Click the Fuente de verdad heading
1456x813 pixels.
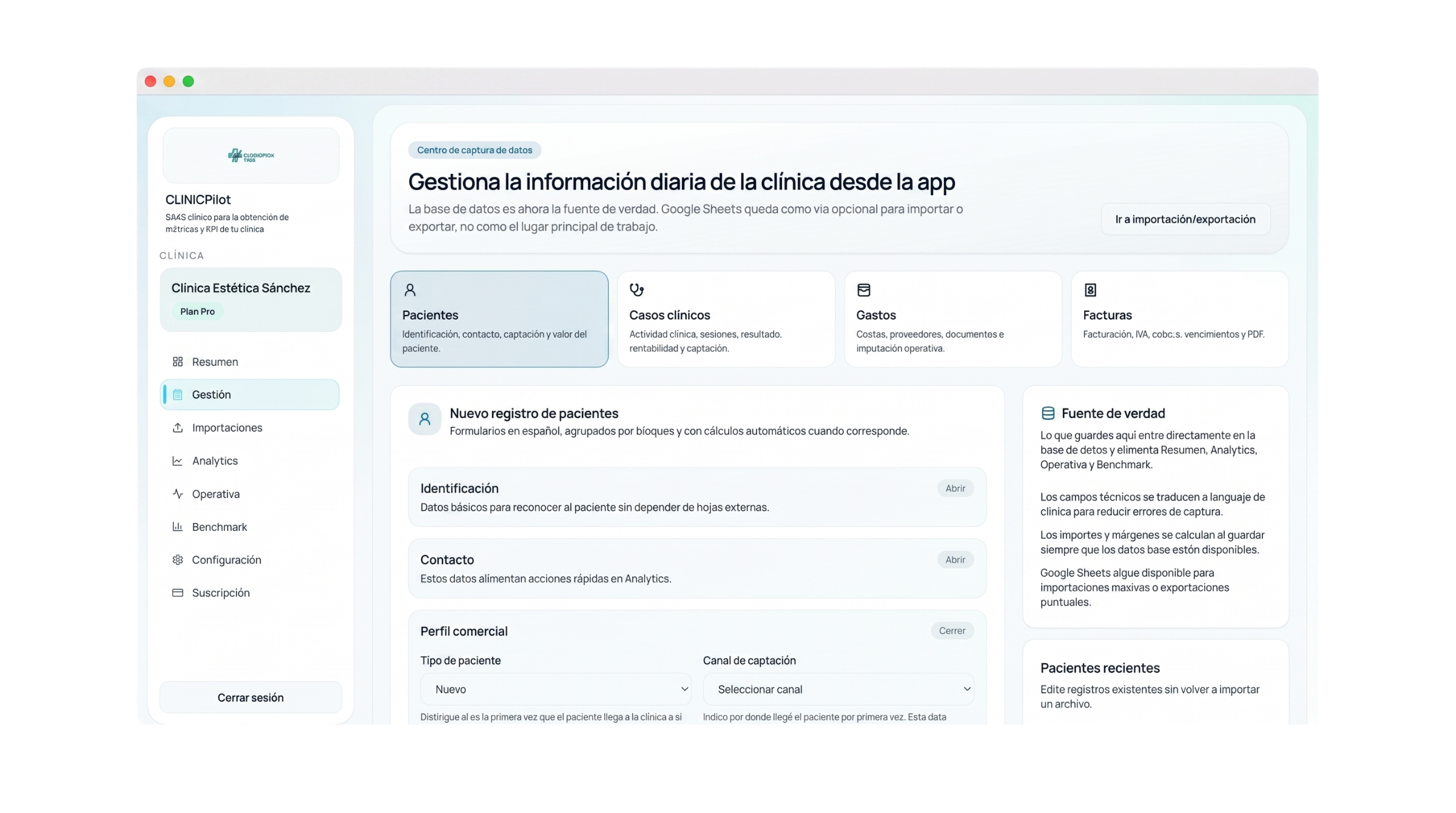point(1113,413)
